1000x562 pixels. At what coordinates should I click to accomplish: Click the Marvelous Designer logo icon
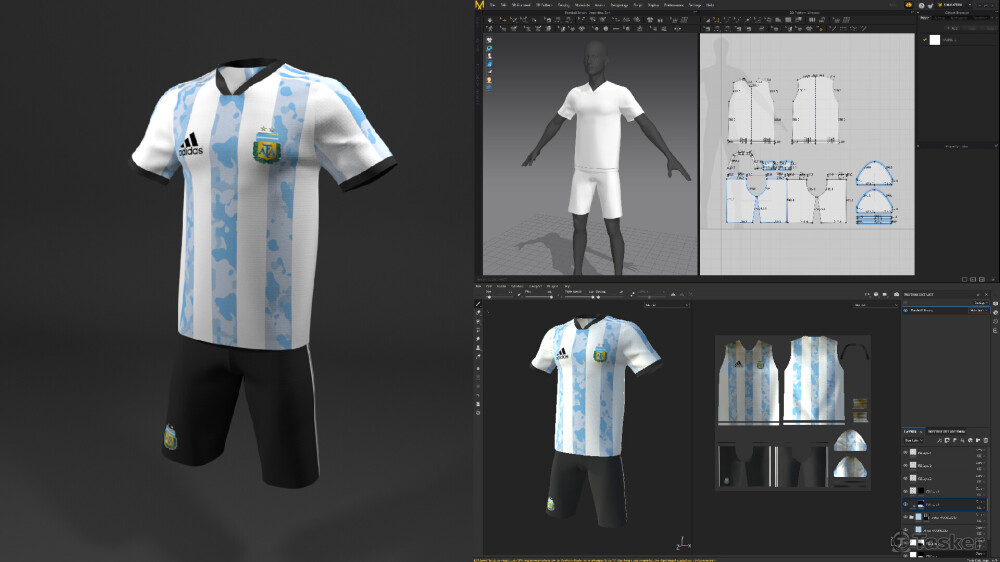click(480, 6)
